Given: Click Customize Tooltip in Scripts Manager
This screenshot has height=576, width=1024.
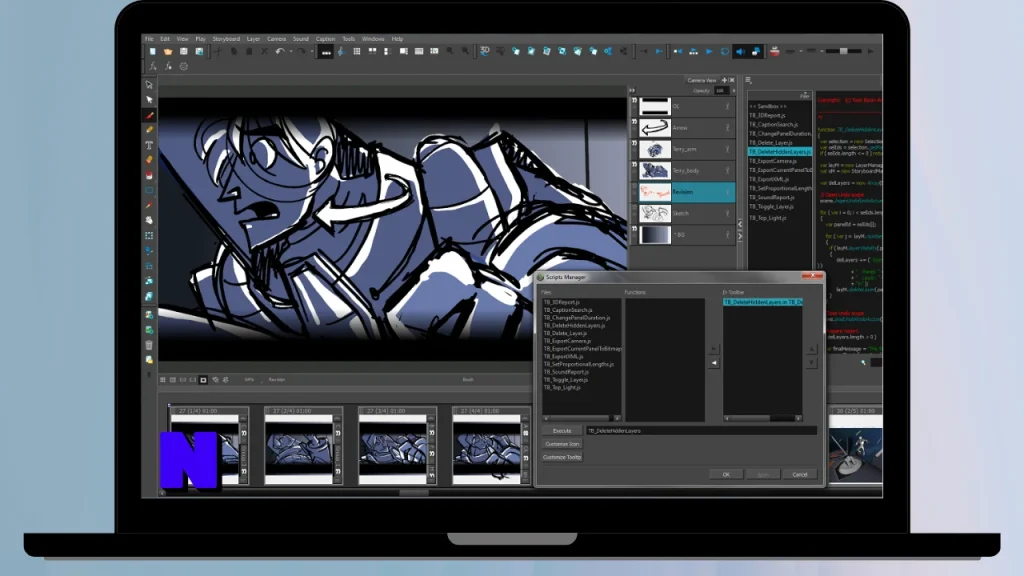Looking at the screenshot, I should click(562, 457).
